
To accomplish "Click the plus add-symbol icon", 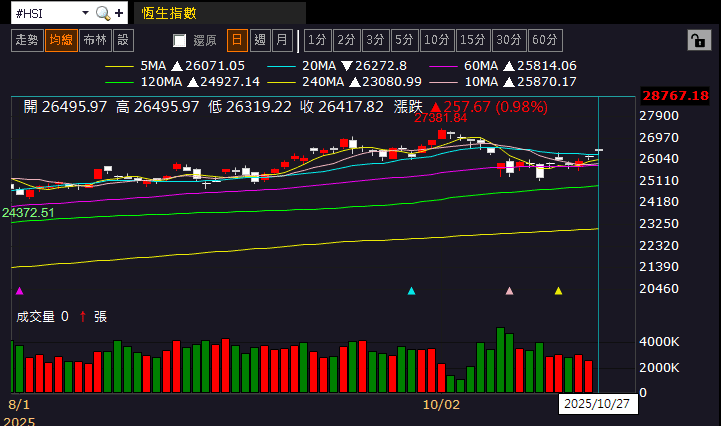I will [x=119, y=13].
